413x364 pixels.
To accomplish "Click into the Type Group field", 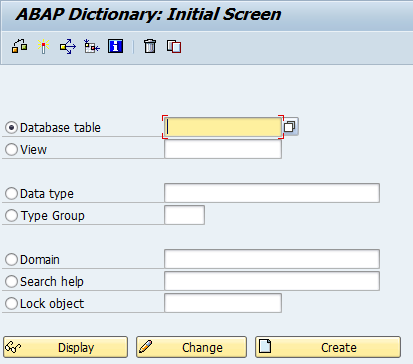I will coord(185,215).
